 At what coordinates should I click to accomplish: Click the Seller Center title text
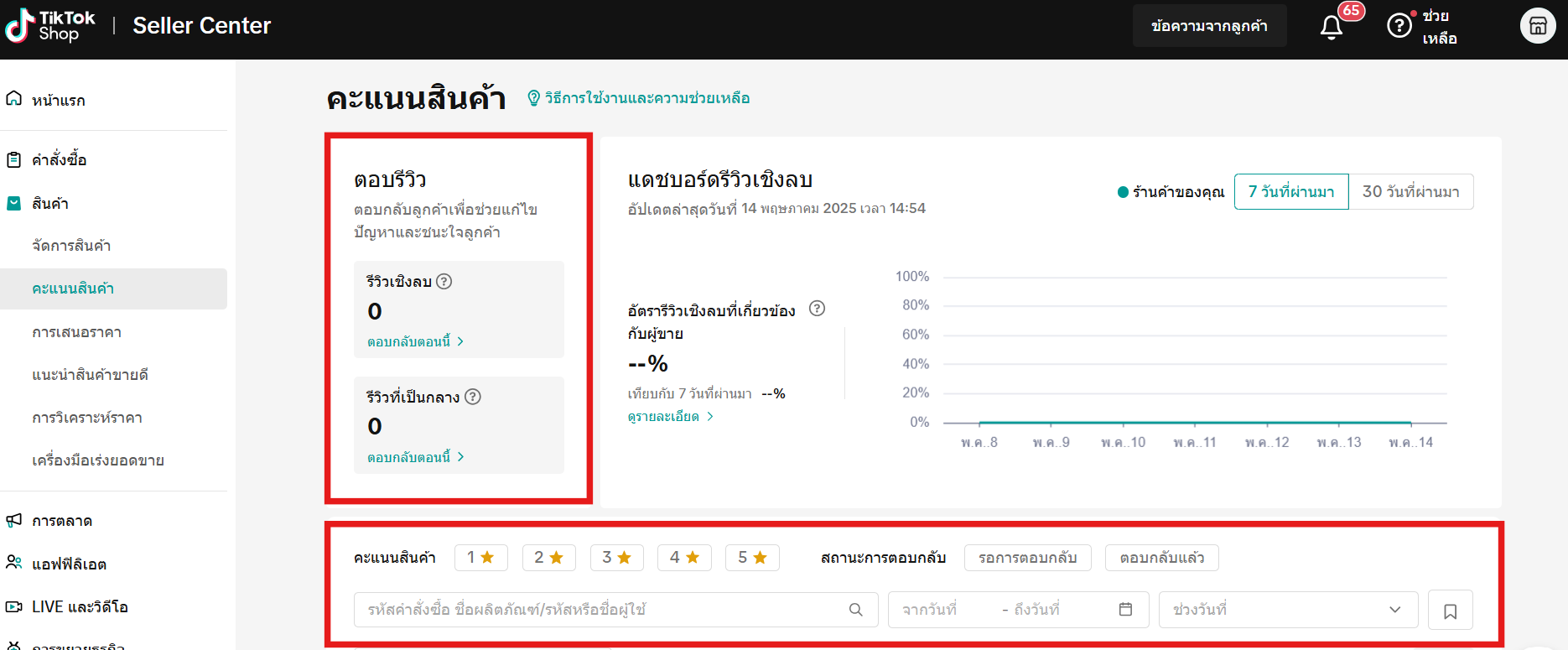pos(202,26)
